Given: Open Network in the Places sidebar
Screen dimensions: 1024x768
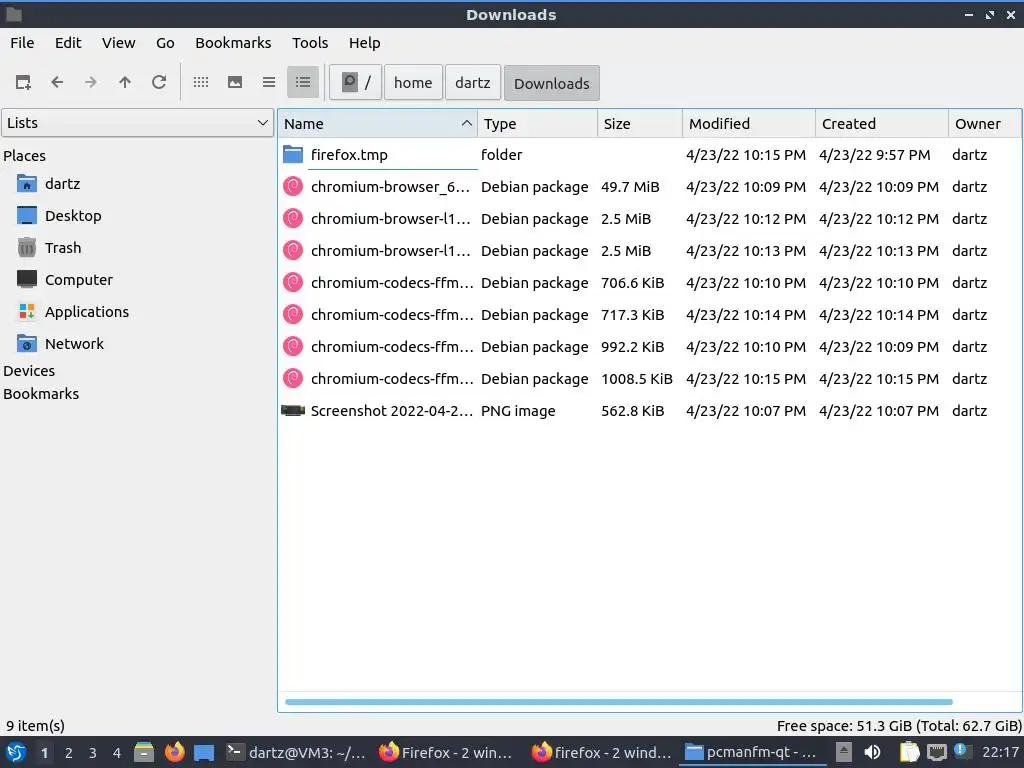Looking at the screenshot, I should [74, 344].
